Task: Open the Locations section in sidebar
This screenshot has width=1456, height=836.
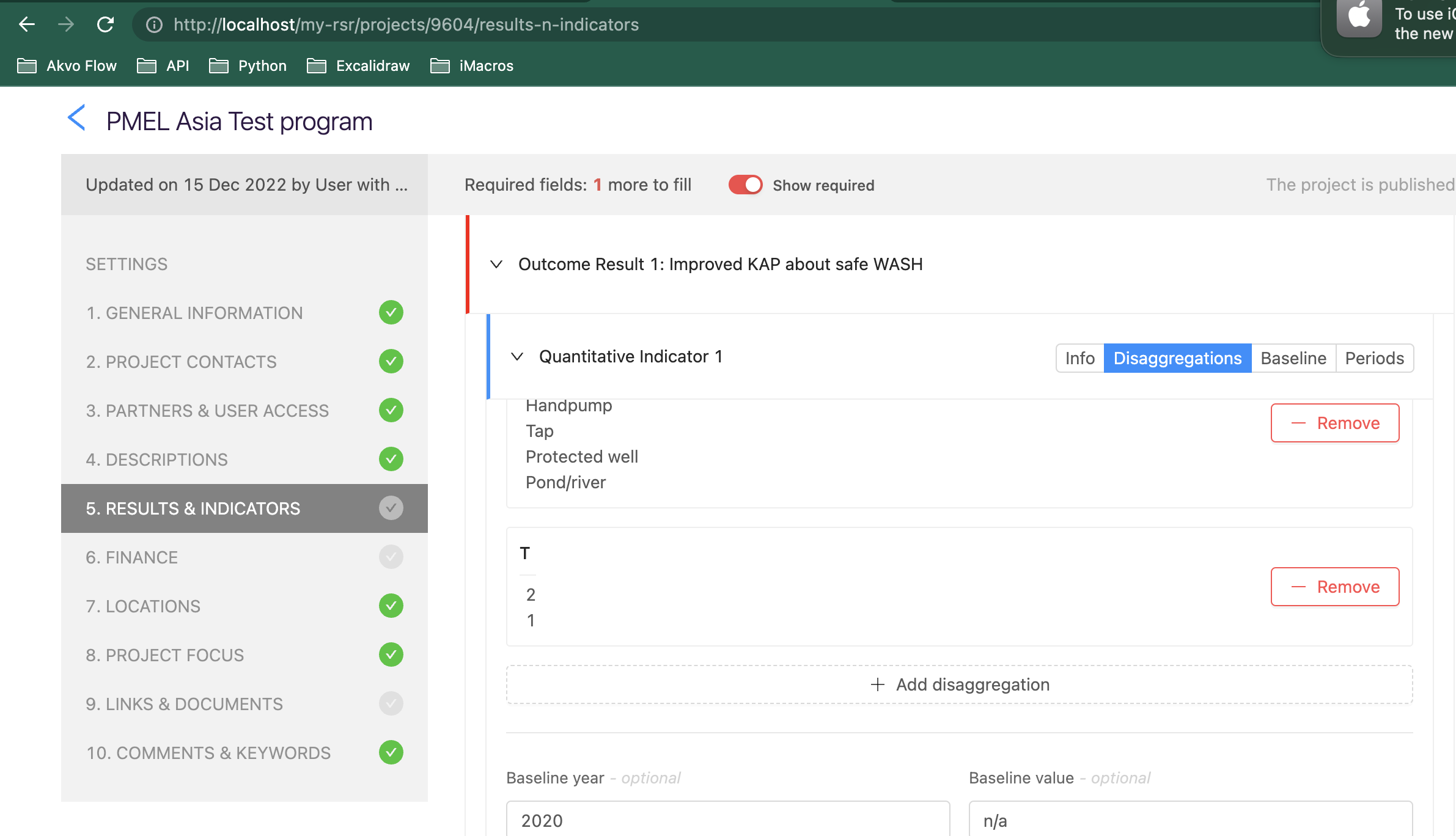Action: 143,606
